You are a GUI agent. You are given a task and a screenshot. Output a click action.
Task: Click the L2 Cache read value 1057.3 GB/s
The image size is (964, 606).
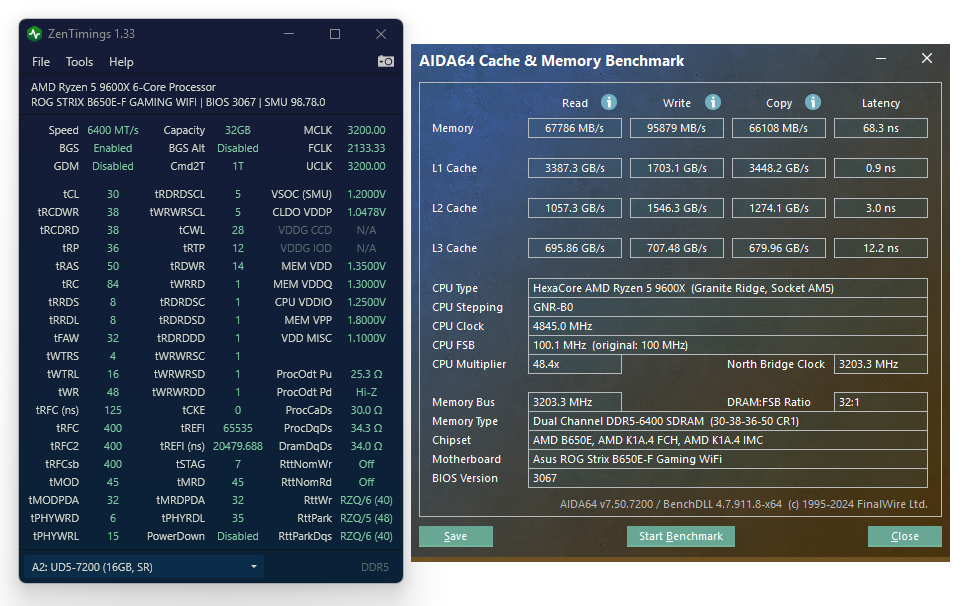pyautogui.click(x=575, y=208)
